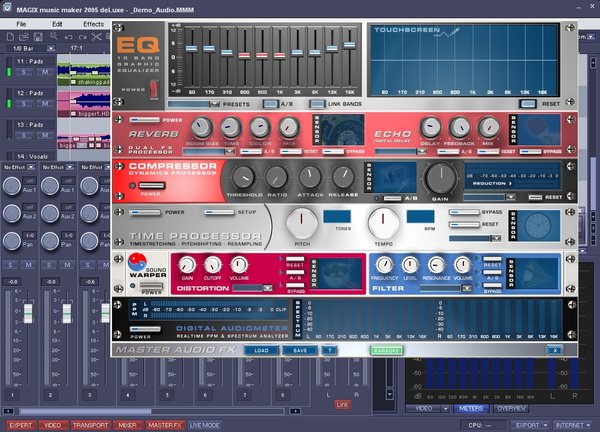This screenshot has height=432, width=600.
Task: Click the Live Mode button
Action: point(205,425)
